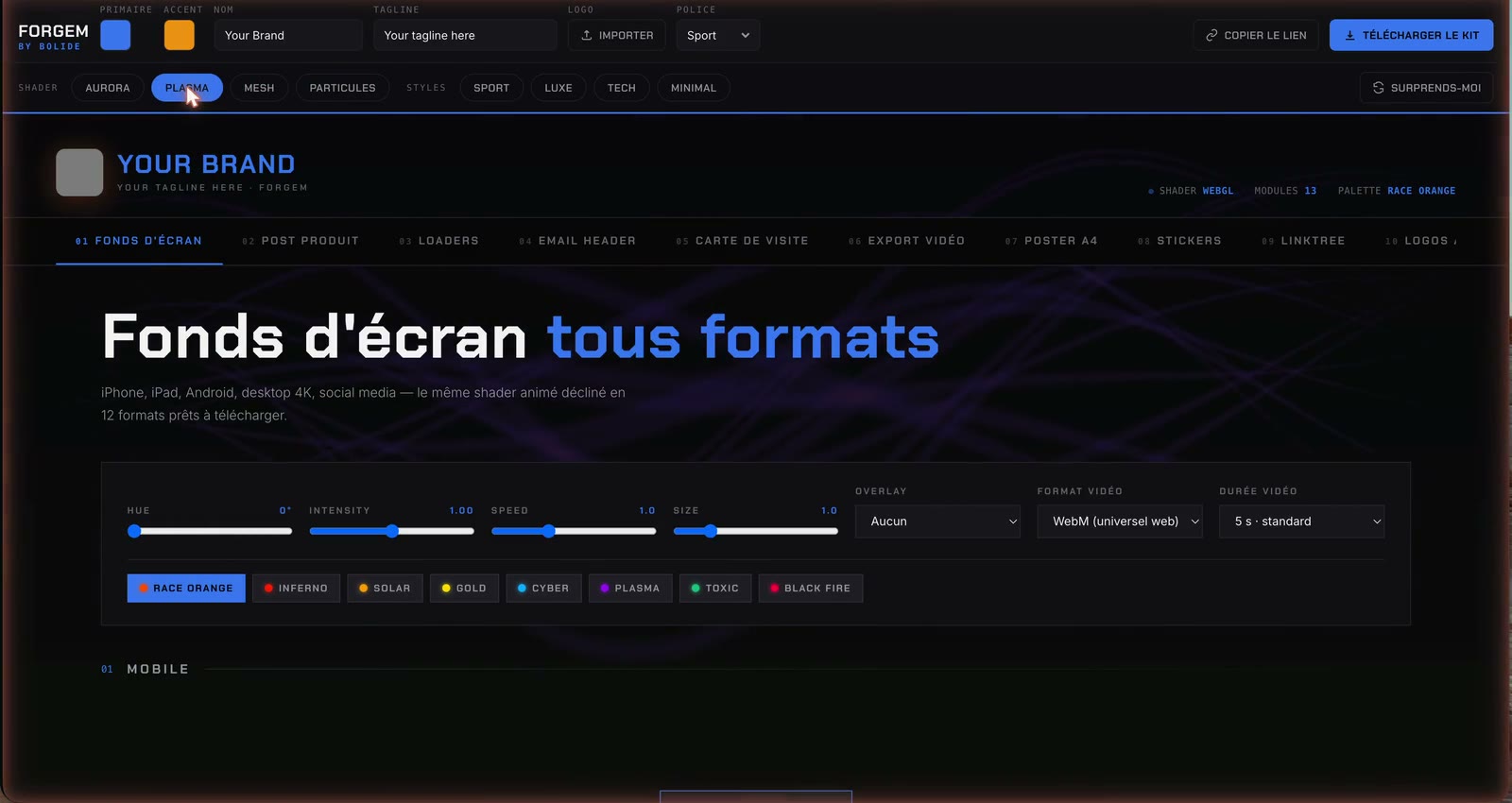Click the shuffle icon in Surprends-moi
Viewport: 1512px width, 803px height.
(1378, 88)
